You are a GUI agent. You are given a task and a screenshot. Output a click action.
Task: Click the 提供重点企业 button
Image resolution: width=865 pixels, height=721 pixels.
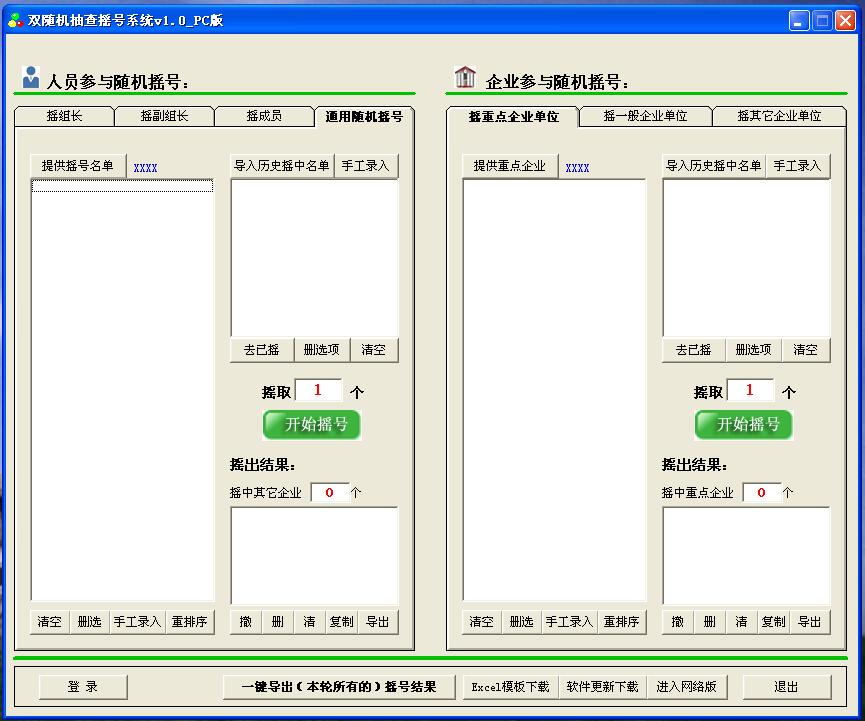tap(509, 166)
